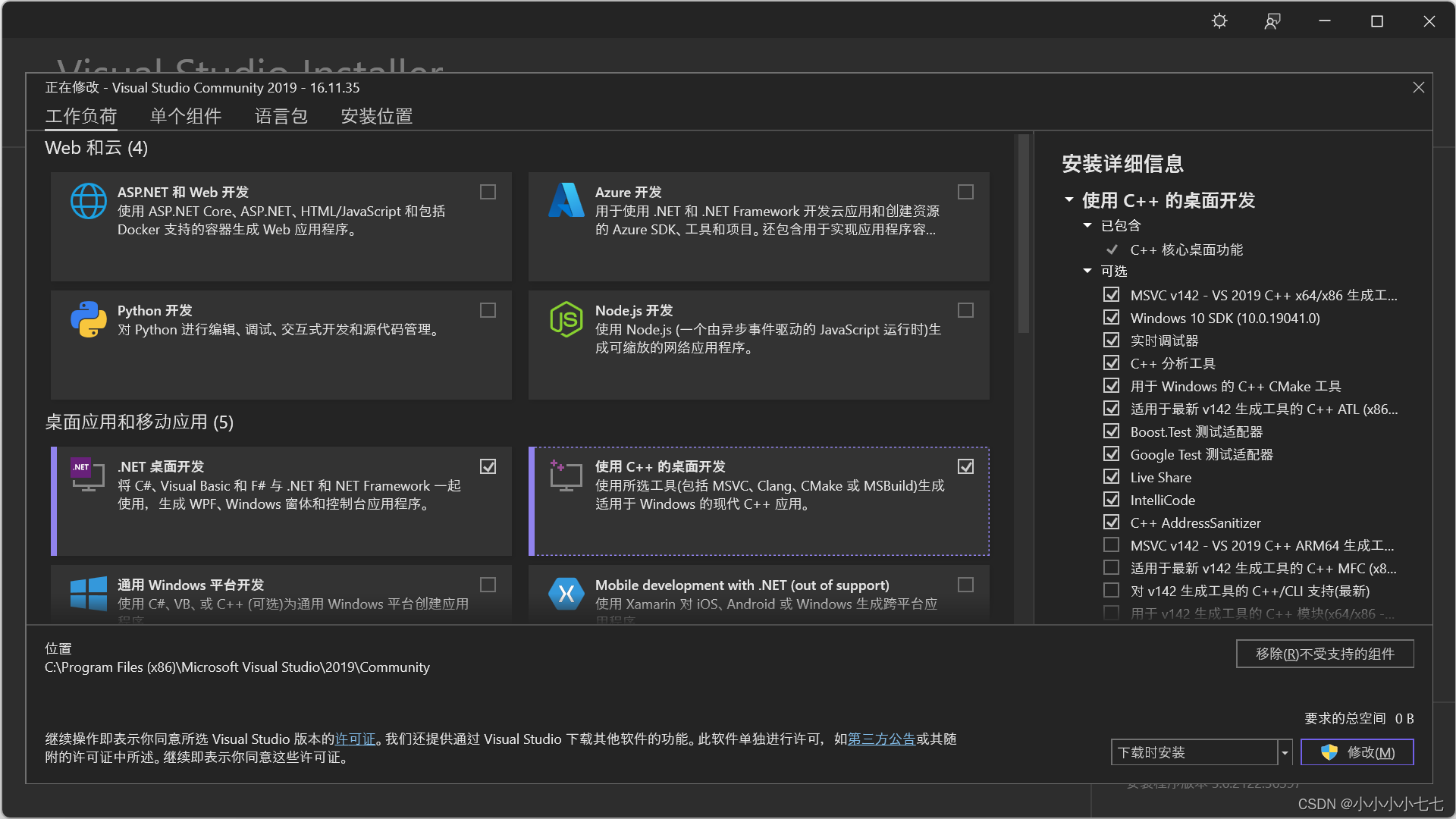Image resolution: width=1456 pixels, height=819 pixels.
Task: Click the workloads list vertical scrollbar
Action: 1024,235
